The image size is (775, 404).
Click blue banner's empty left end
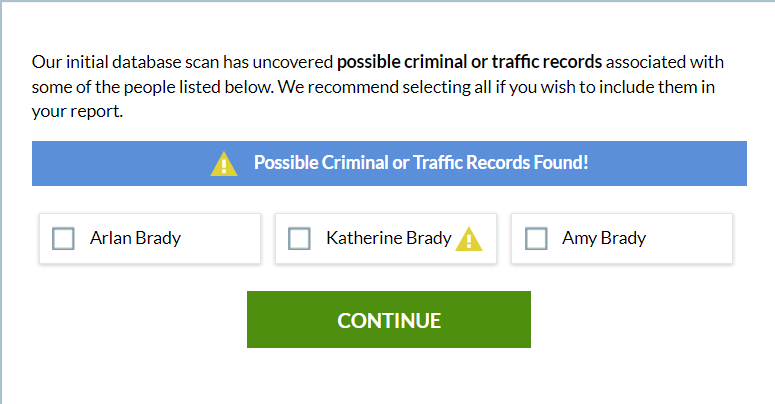[100, 163]
